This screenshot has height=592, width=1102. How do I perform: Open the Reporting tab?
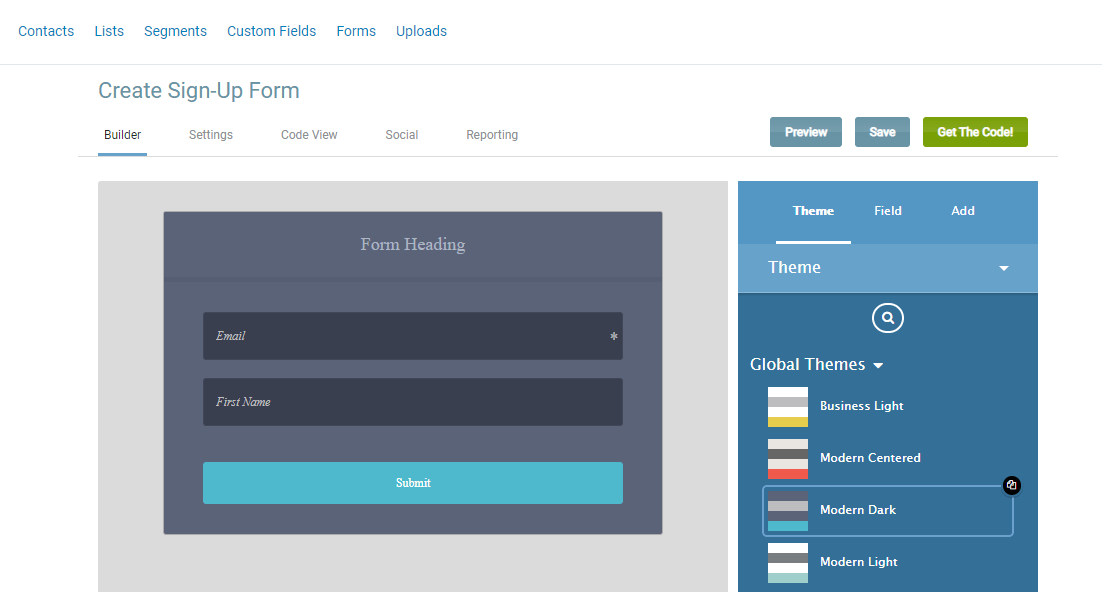pos(492,135)
